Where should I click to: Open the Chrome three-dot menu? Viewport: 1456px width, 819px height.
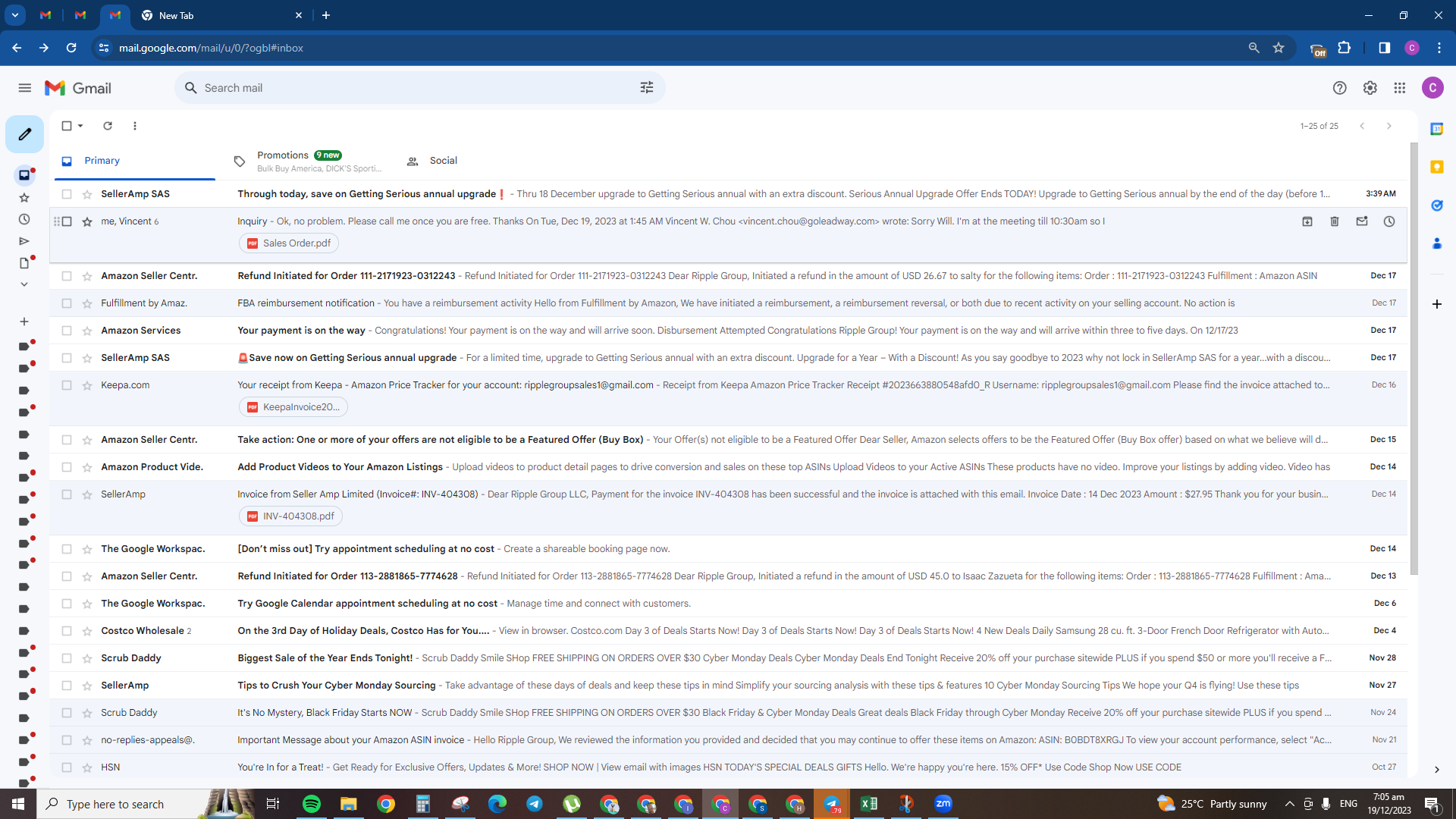click(x=1439, y=48)
